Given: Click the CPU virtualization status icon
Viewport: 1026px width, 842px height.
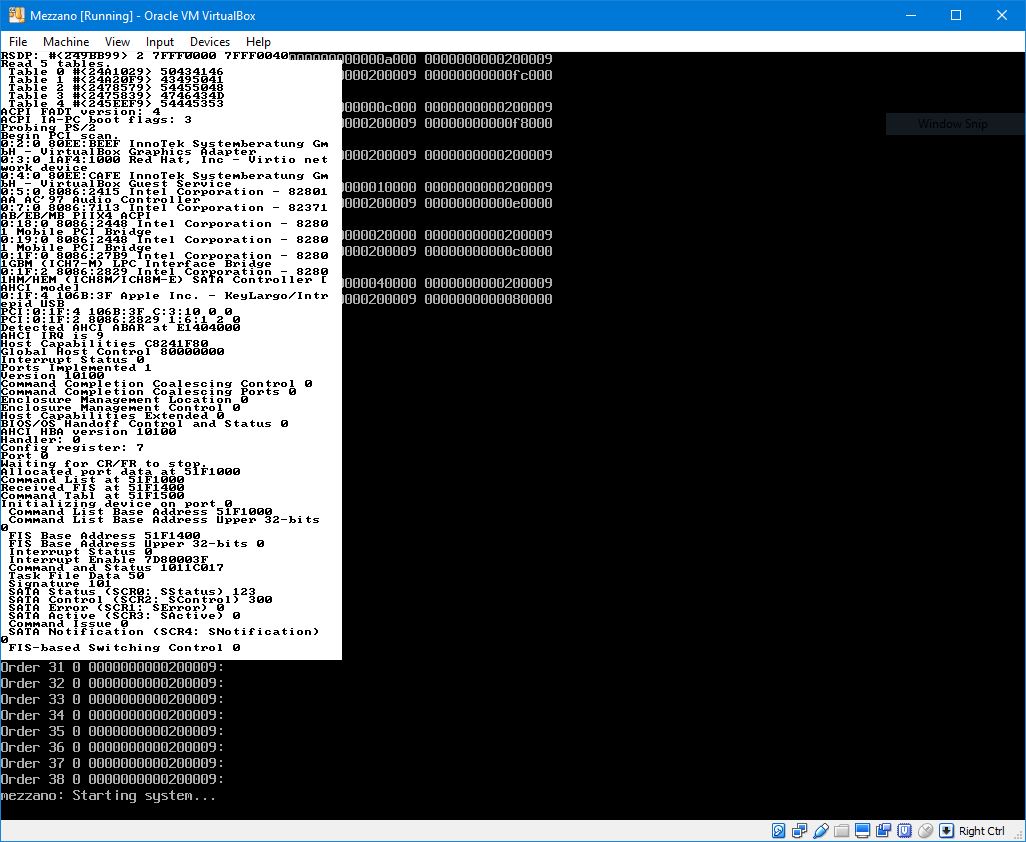Looking at the screenshot, I should 904,831.
